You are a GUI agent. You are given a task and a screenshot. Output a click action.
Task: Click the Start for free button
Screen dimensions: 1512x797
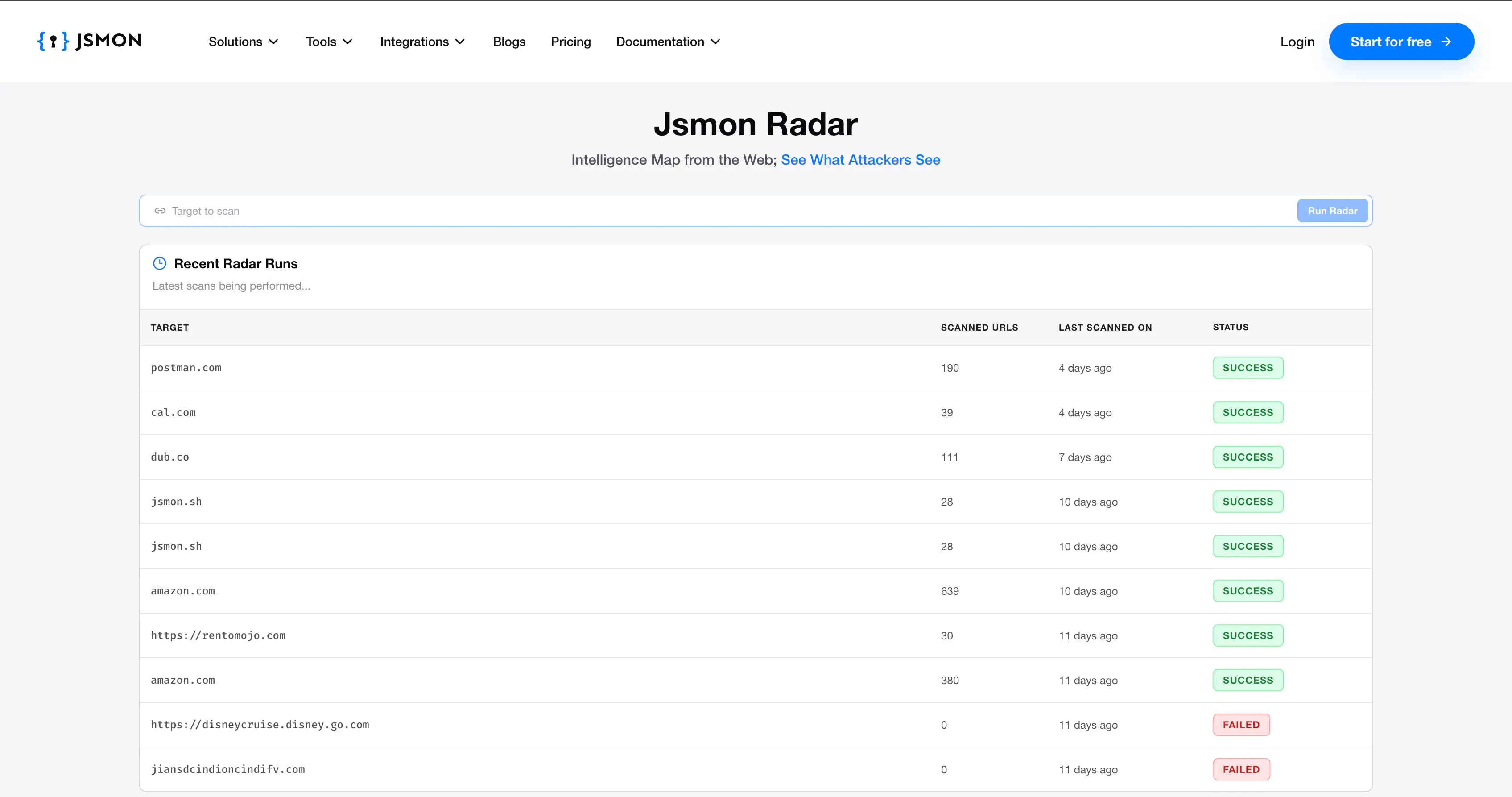coord(1401,42)
